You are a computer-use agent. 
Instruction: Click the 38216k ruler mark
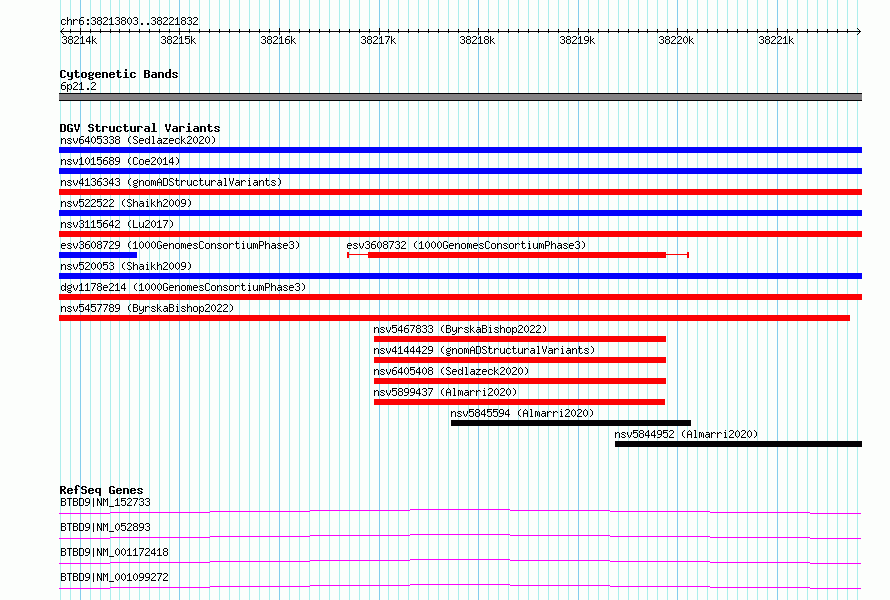[278, 40]
